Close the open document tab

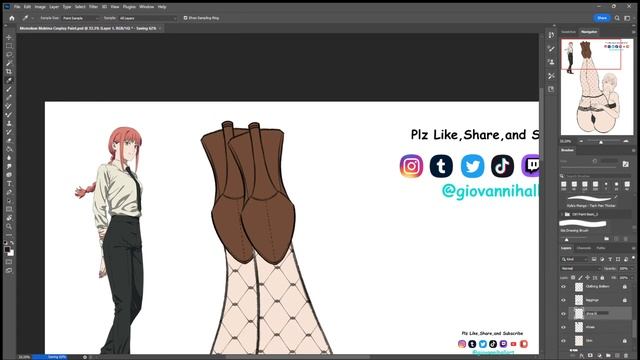(160, 29)
